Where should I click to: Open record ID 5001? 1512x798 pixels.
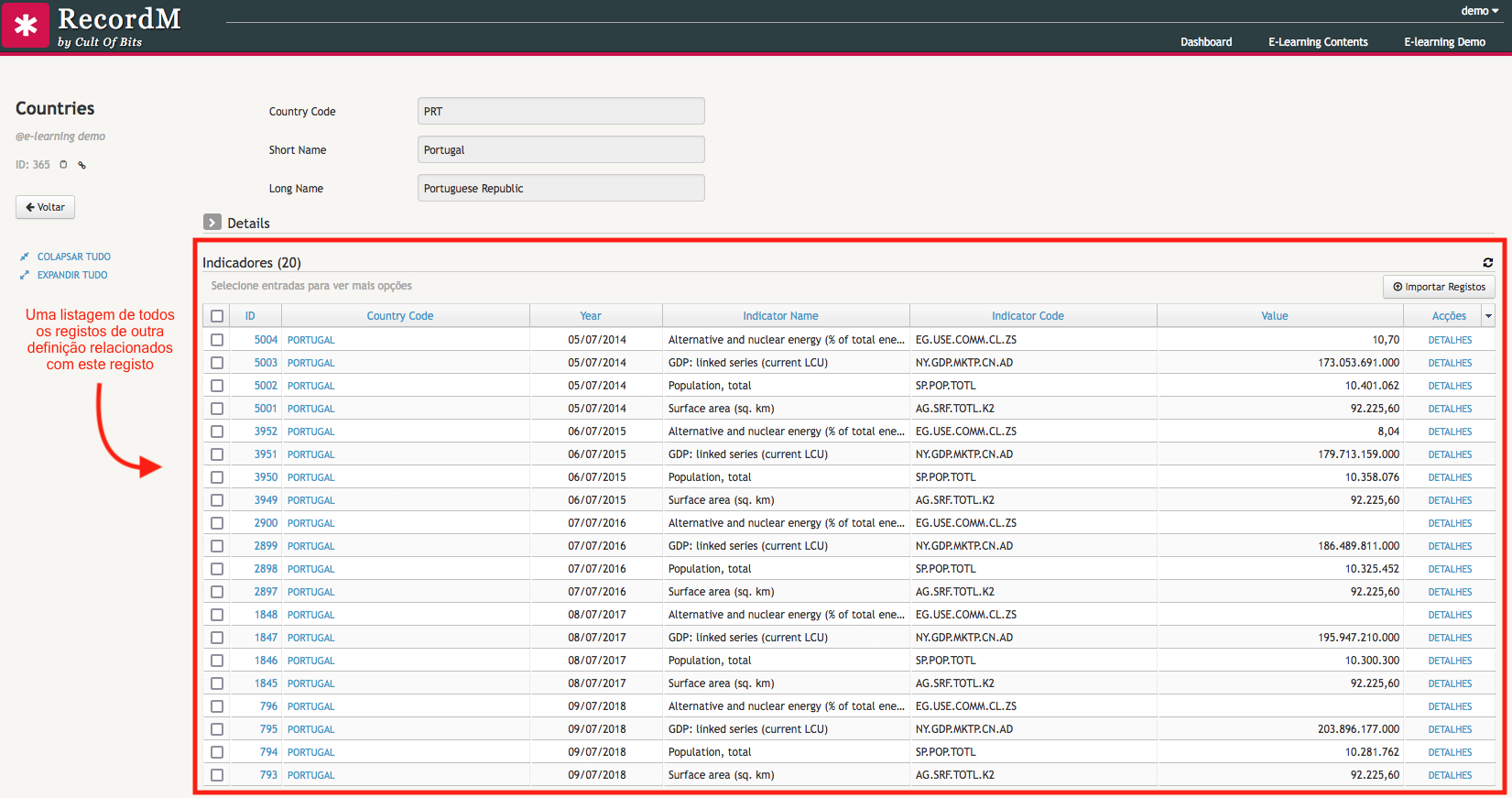(266, 409)
